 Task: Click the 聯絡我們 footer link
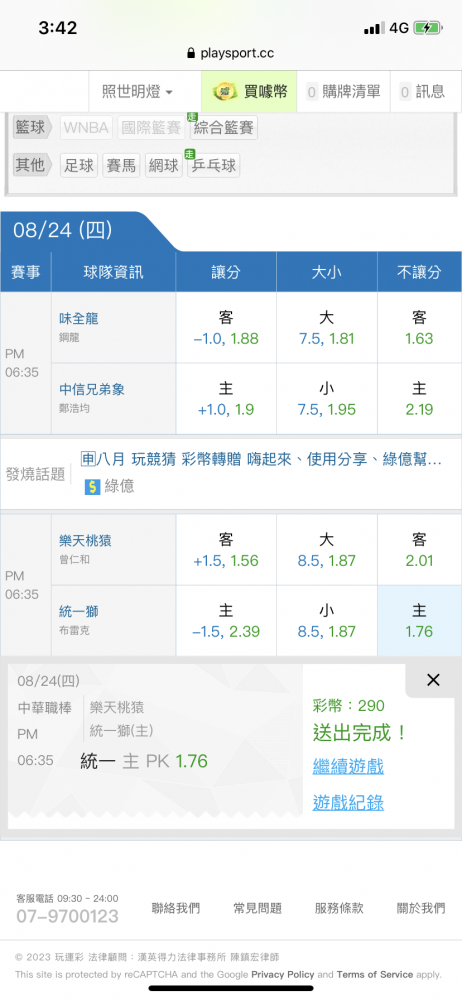coord(175,908)
